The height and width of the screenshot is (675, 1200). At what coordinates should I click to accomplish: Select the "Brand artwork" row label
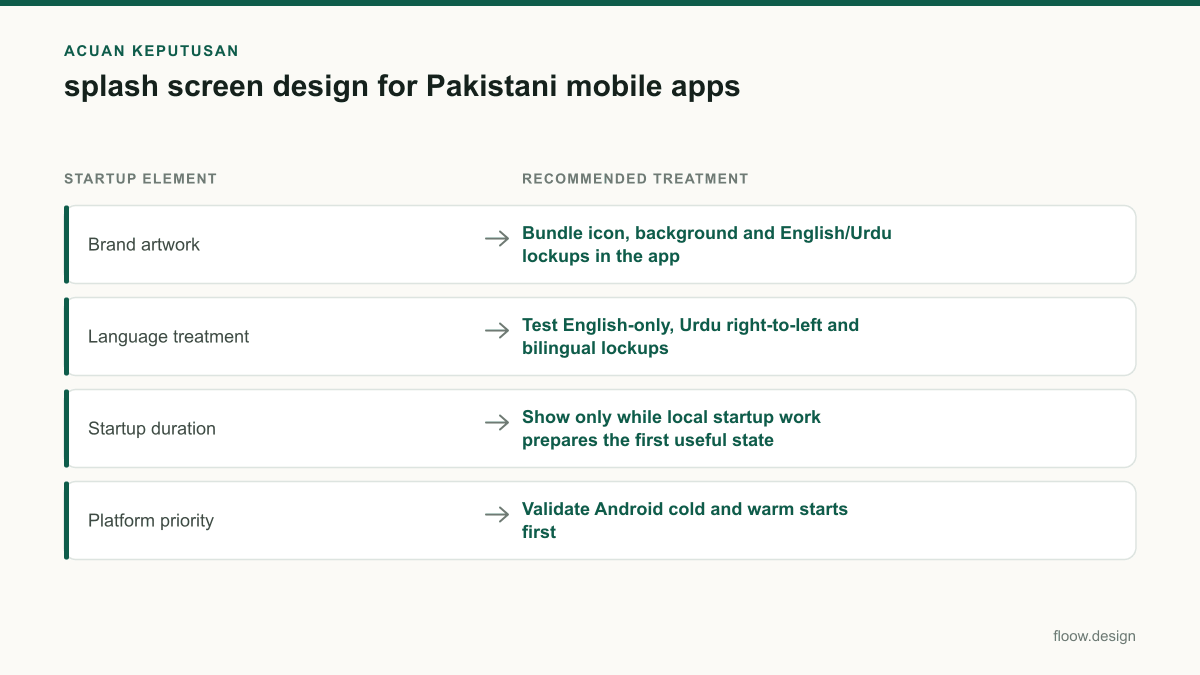pyautogui.click(x=144, y=245)
